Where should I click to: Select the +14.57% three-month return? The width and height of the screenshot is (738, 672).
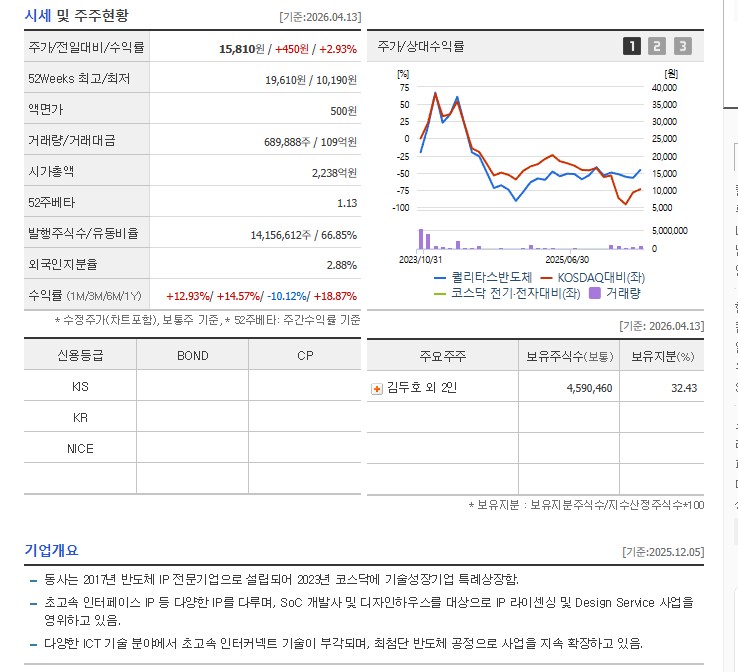[238, 296]
